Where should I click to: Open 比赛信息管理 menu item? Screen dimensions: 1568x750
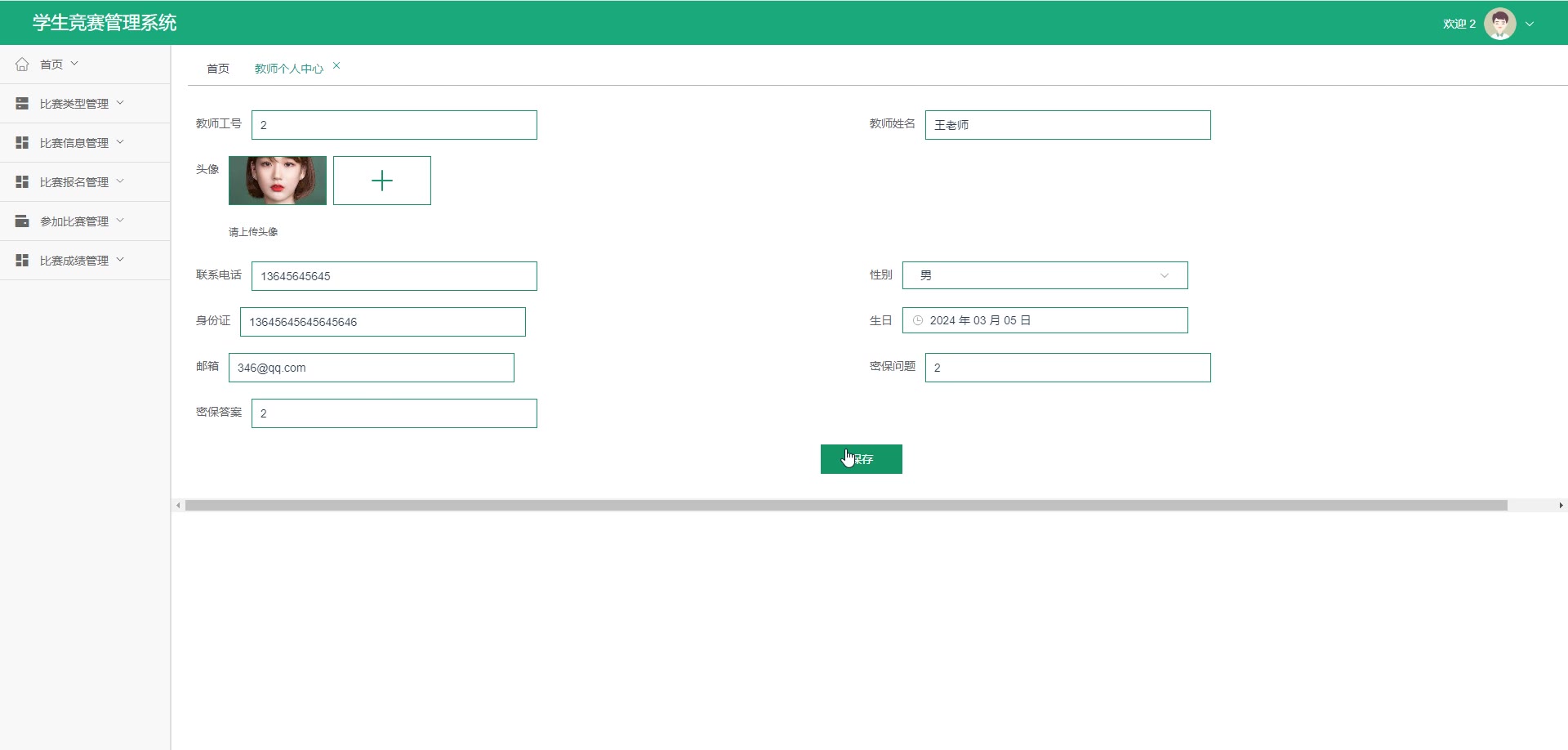[85, 143]
